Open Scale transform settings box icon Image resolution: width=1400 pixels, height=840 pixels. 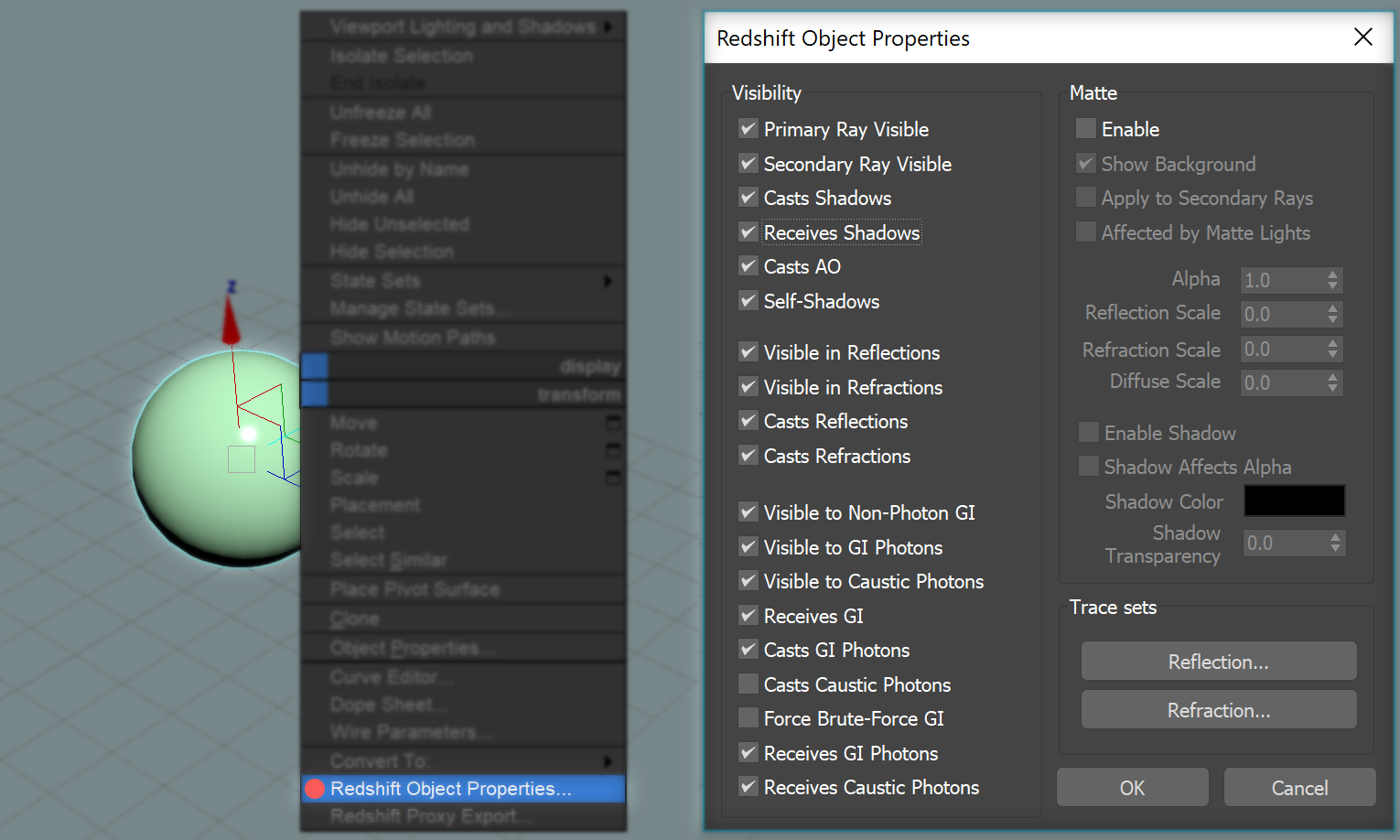tap(613, 478)
